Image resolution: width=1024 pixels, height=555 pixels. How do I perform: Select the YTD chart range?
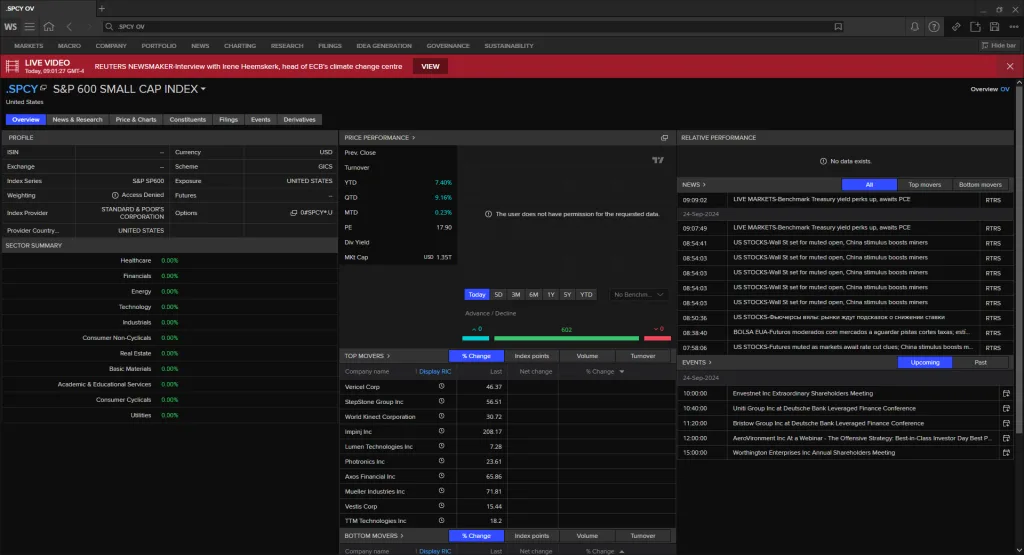[x=586, y=294]
